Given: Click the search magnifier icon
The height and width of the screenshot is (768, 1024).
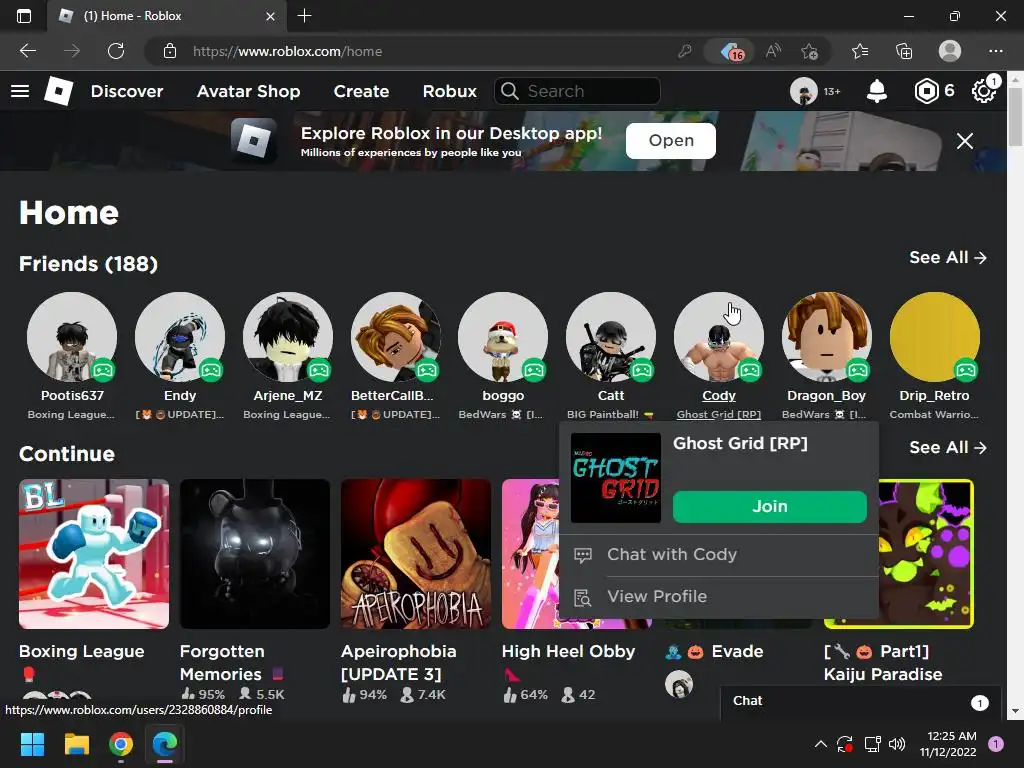Looking at the screenshot, I should click(x=510, y=91).
